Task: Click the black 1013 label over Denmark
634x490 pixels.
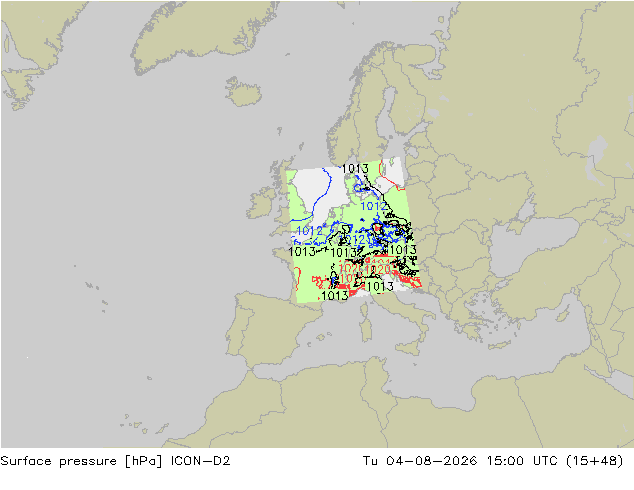Action: tap(355, 168)
